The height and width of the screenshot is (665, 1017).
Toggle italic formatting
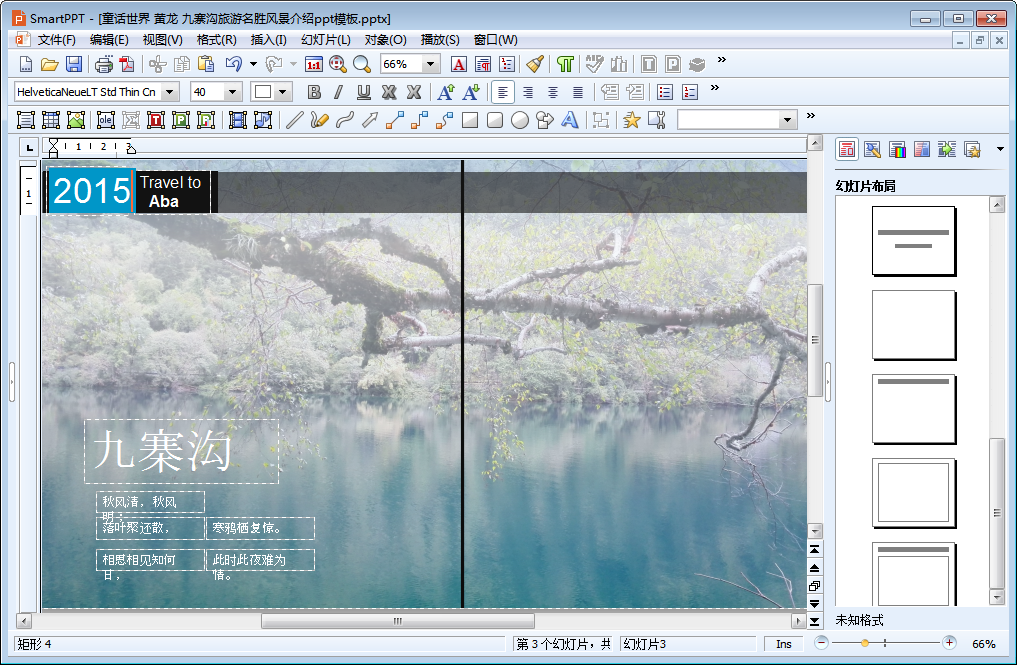pos(339,92)
